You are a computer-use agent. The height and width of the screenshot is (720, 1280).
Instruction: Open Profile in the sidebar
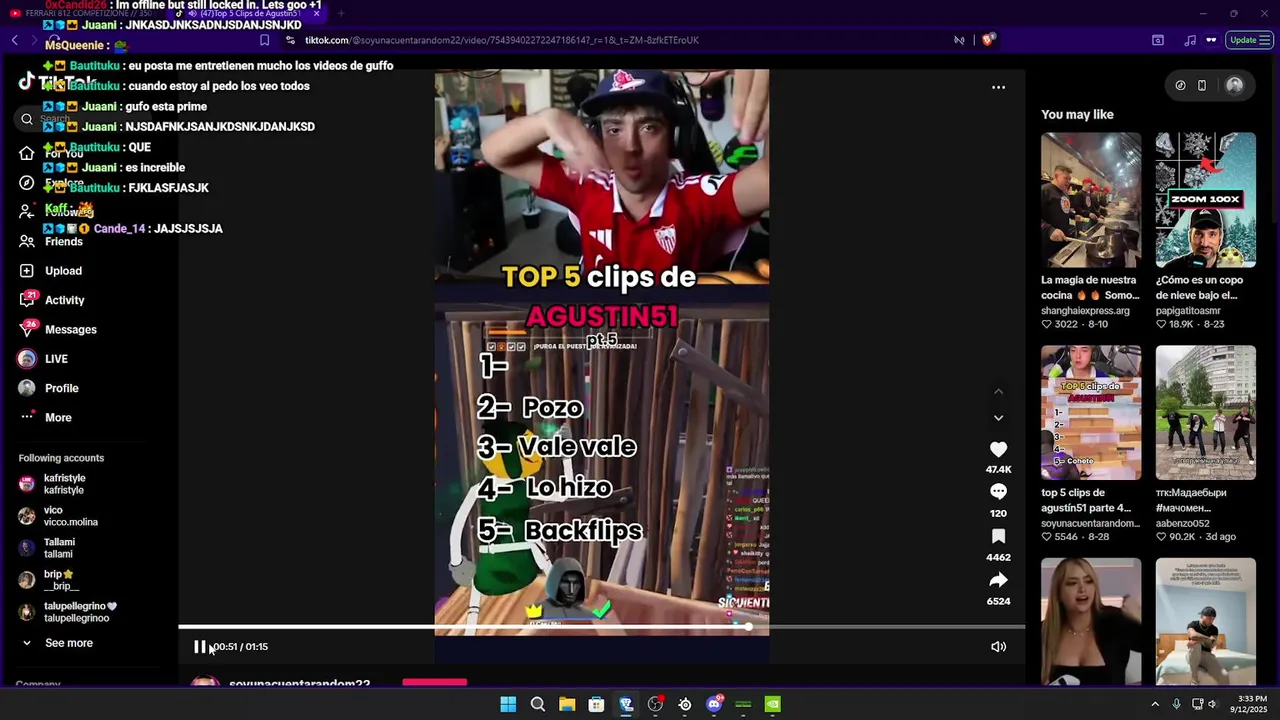pos(61,388)
